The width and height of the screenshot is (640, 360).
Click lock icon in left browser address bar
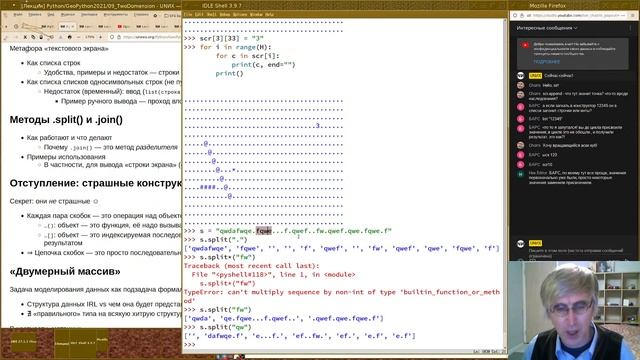tap(119, 37)
